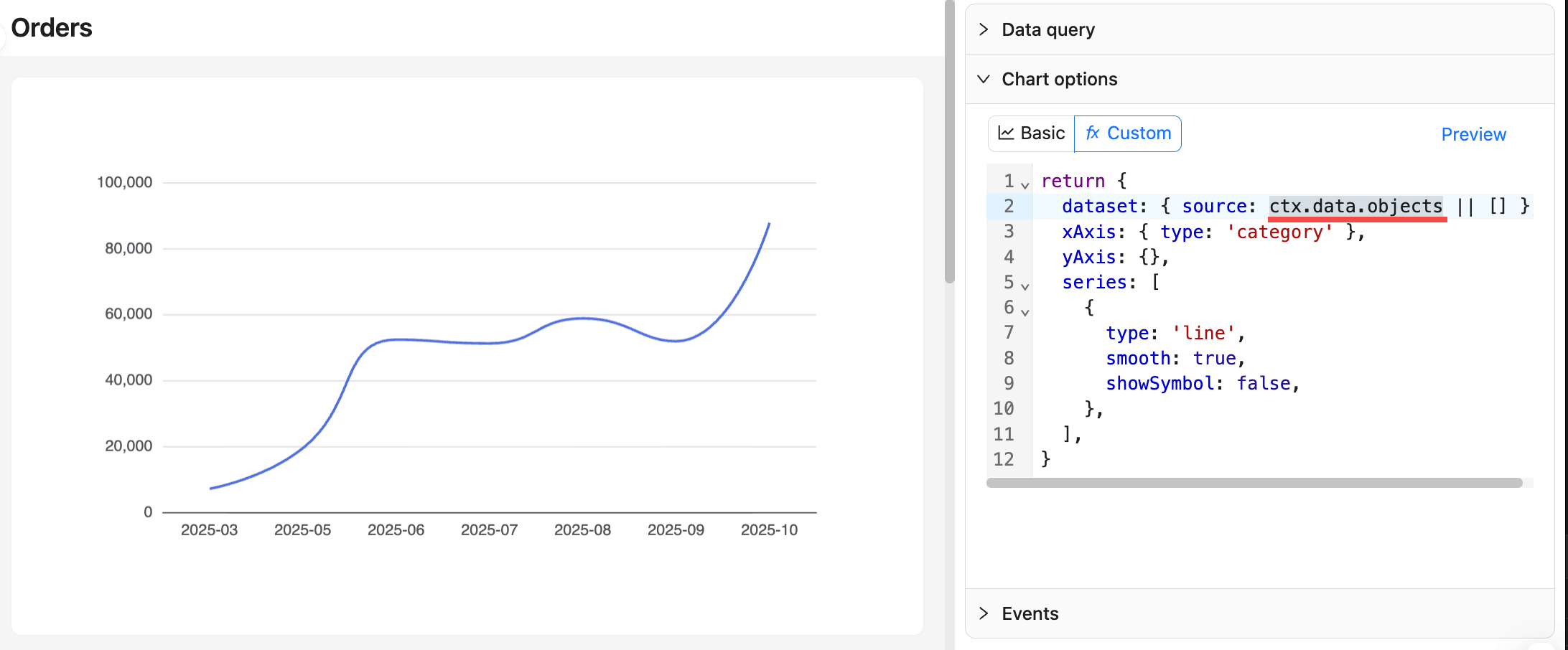Click line number 2 in editor gutter
Image resolution: width=1568 pixels, height=650 pixels.
tap(1008, 206)
